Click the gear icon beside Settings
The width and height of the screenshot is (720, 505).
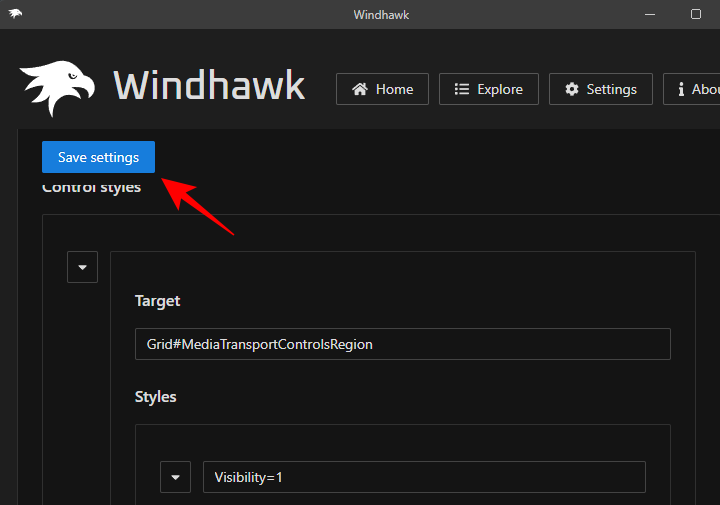(572, 89)
